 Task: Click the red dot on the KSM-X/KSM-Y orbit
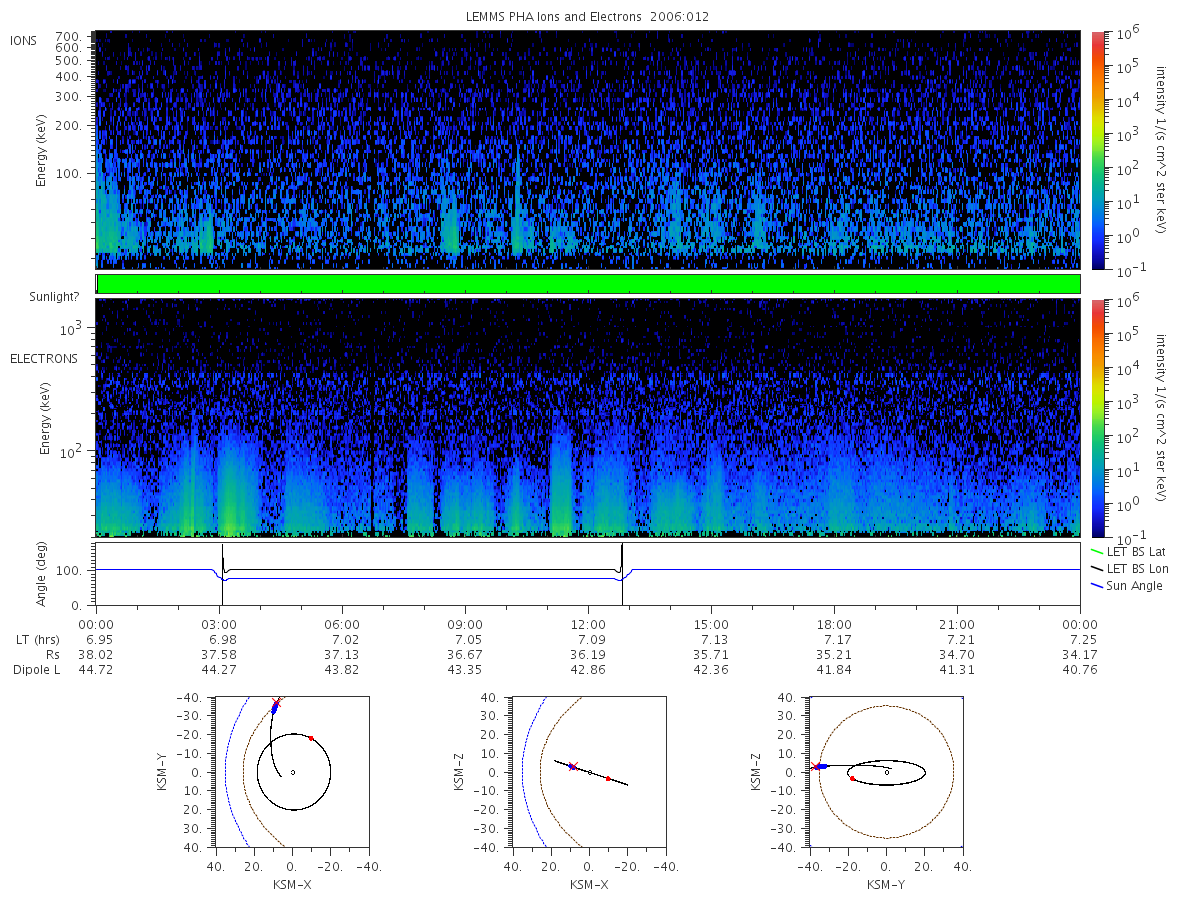click(x=311, y=738)
